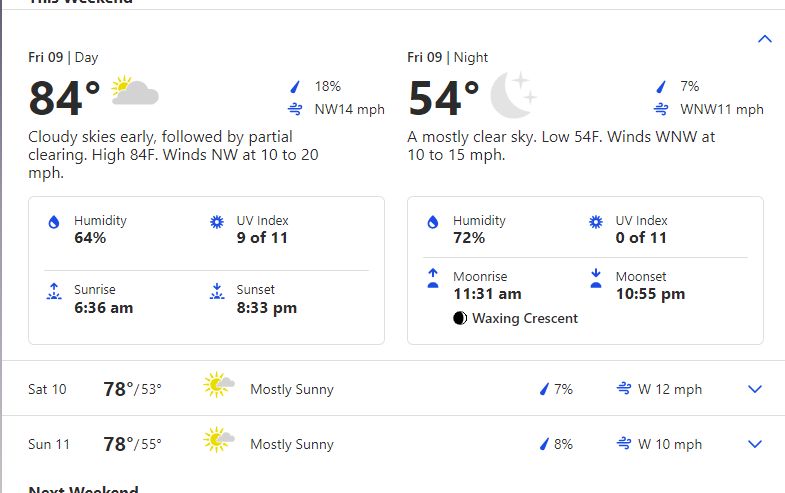Click the crescent moon night icon

point(513,94)
